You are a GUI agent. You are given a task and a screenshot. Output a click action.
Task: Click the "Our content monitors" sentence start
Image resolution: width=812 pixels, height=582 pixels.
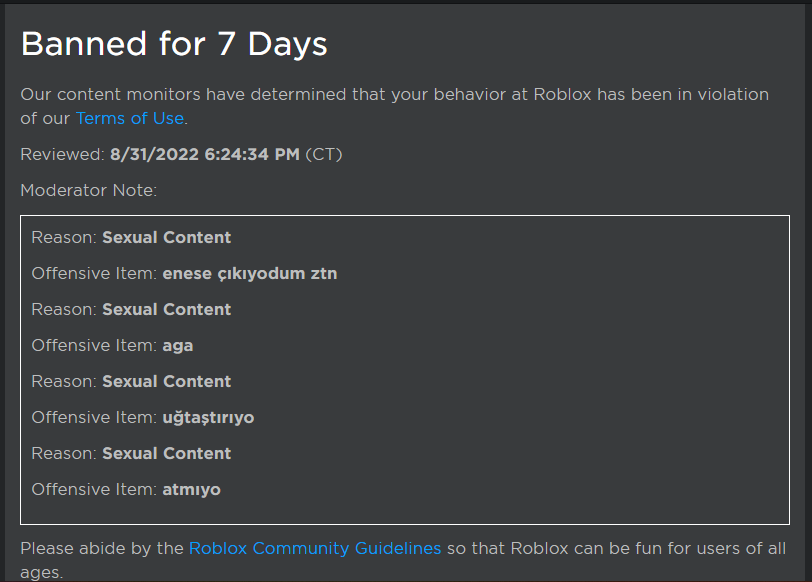pyautogui.click(x=100, y=94)
